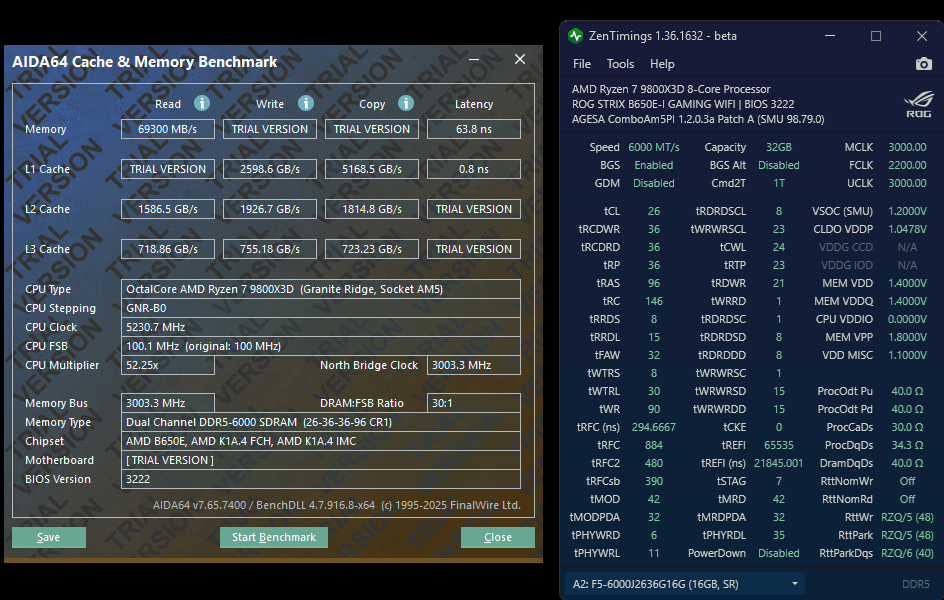944x600 pixels.
Task: Click the Memory Bus field 3003.3 MHz
Action: click(x=168, y=403)
